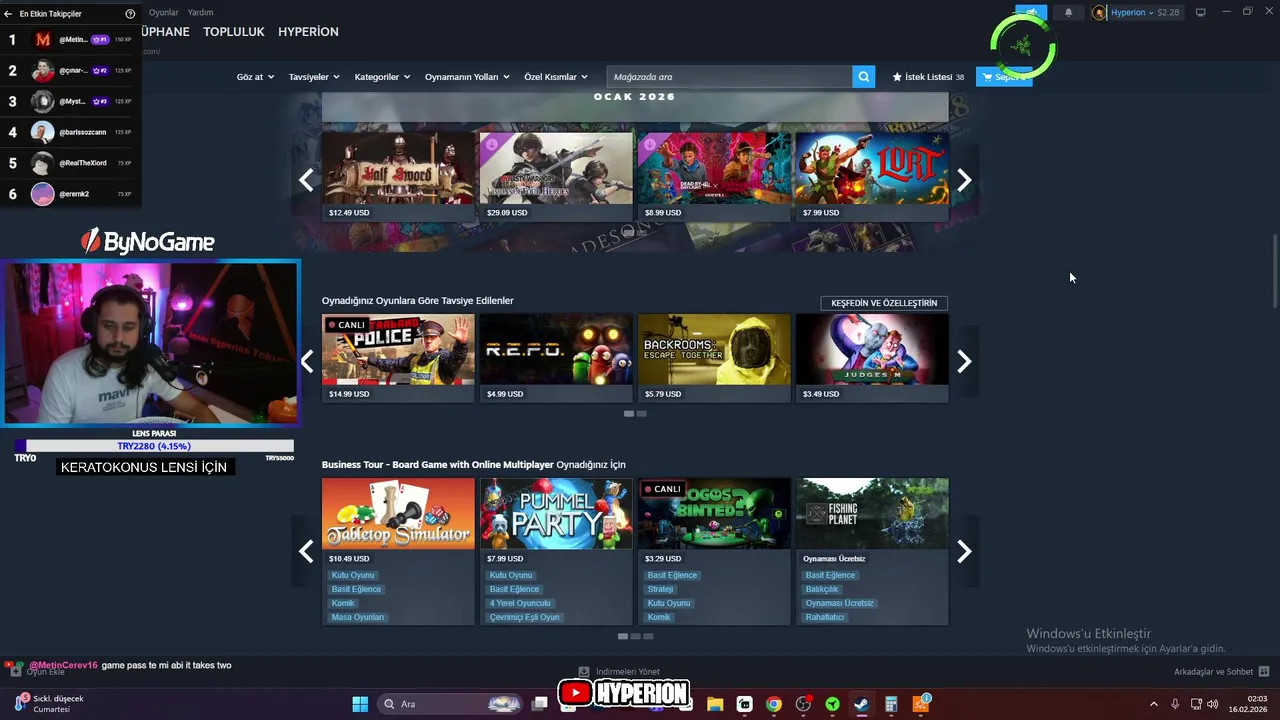Open the Steam notifications bell
Viewport: 1280px width, 720px height.
pos(1068,12)
